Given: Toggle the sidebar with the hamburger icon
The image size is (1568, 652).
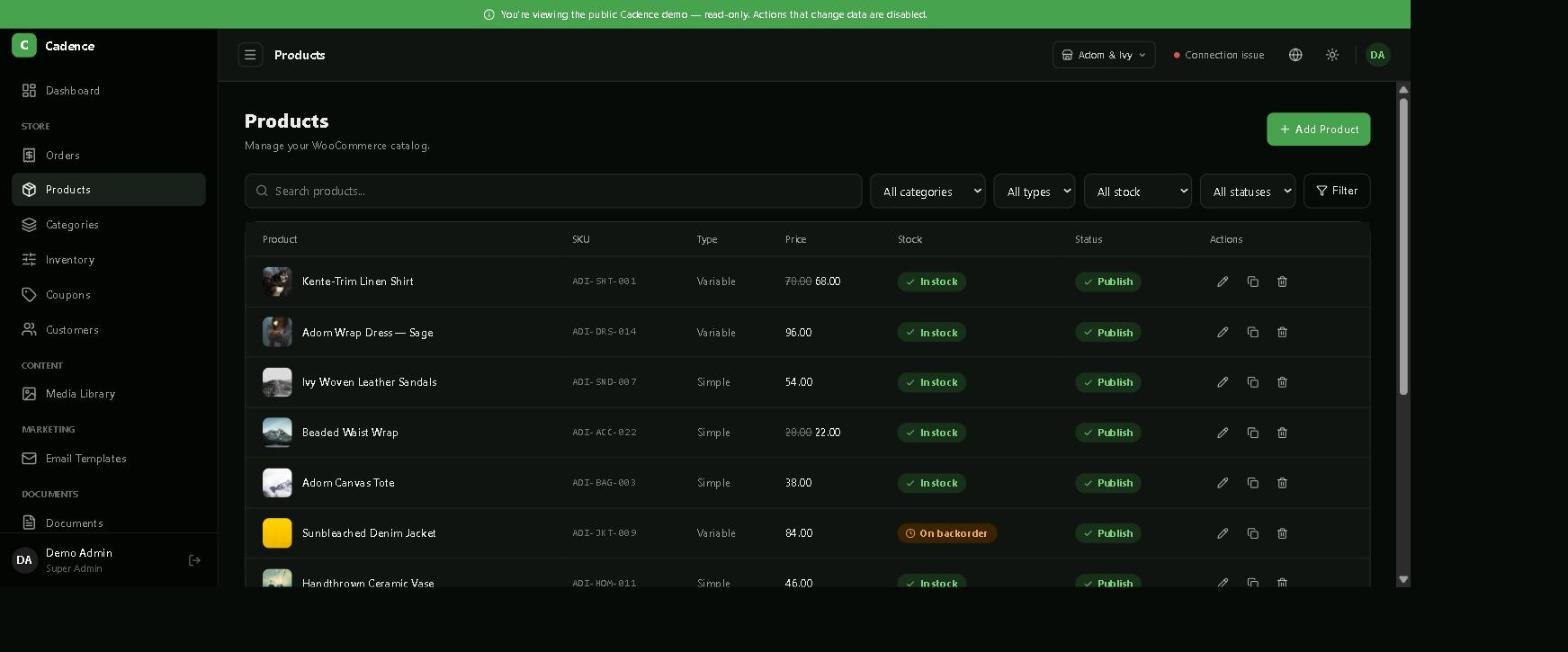Looking at the screenshot, I should 250,55.
